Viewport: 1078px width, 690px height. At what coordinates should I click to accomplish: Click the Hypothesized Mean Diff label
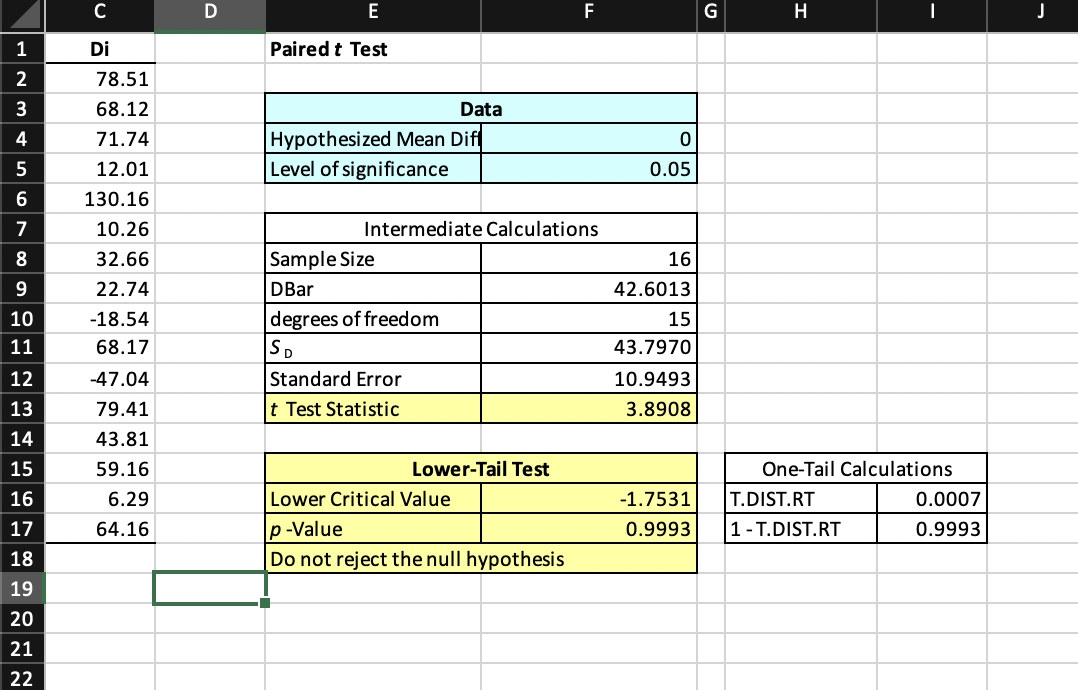[373, 139]
